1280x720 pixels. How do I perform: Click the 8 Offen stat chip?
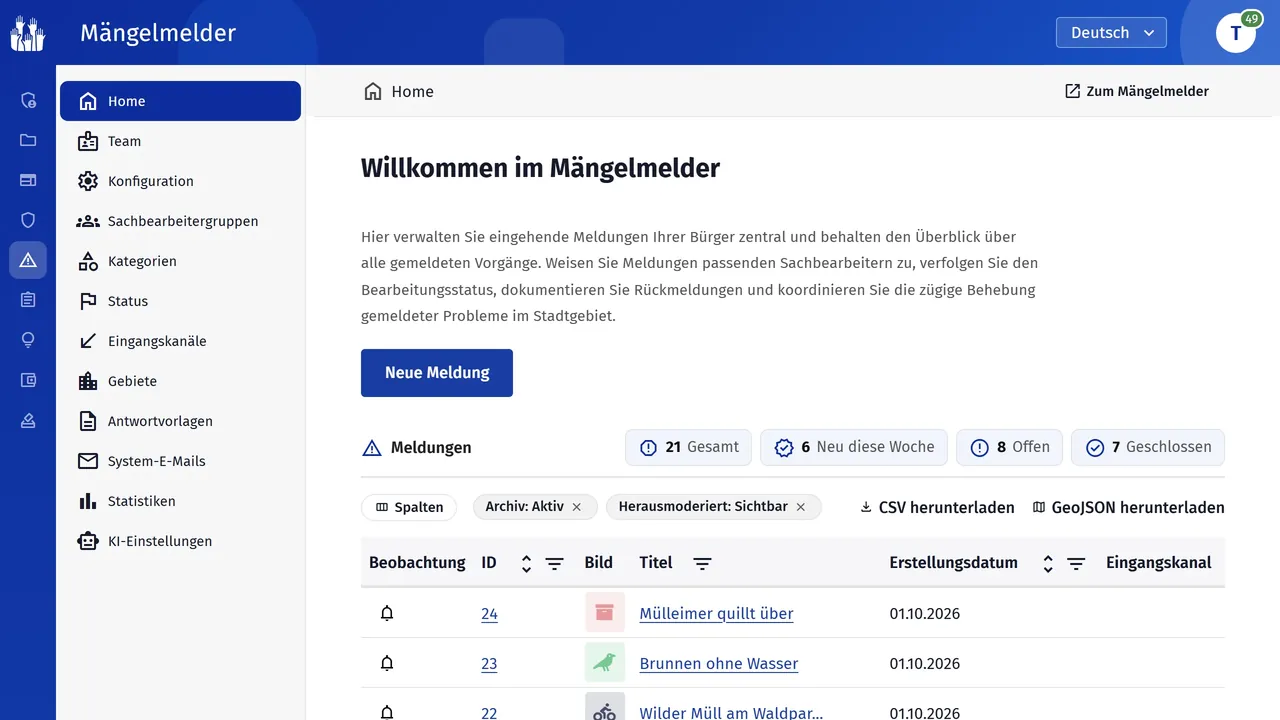pyautogui.click(x=1009, y=447)
